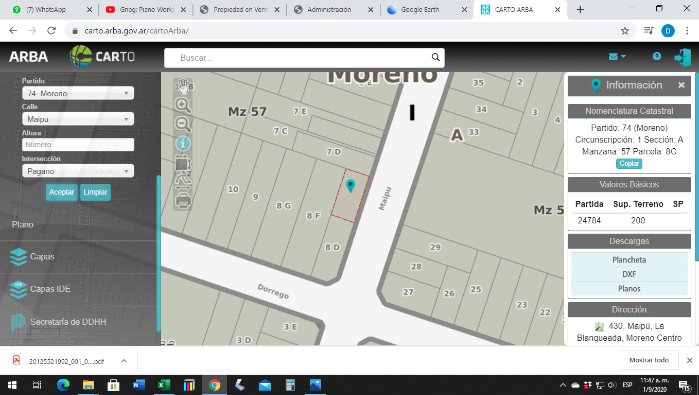Click the print map icon
This screenshot has height=395, width=699.
(182, 201)
